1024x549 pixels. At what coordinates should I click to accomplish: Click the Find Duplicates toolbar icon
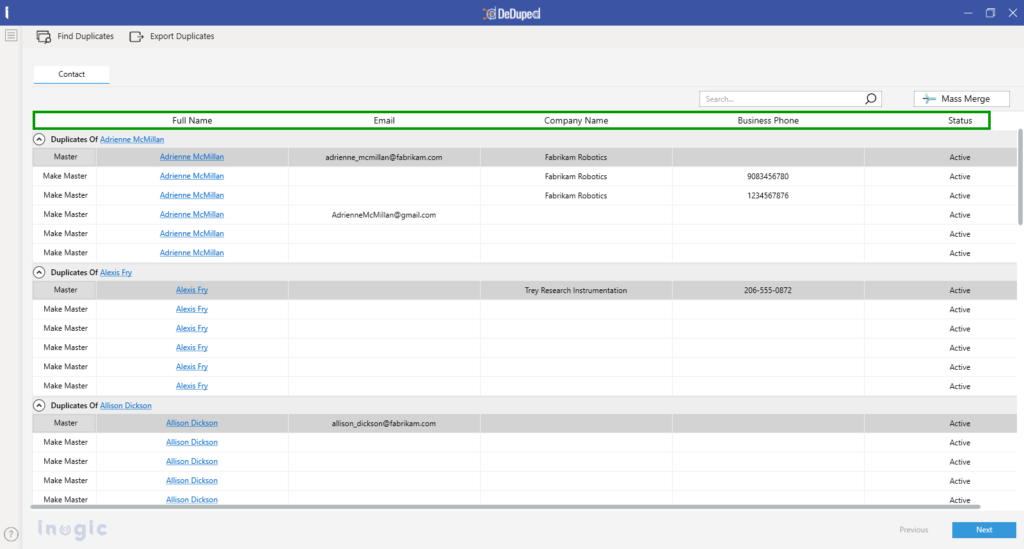click(44, 37)
